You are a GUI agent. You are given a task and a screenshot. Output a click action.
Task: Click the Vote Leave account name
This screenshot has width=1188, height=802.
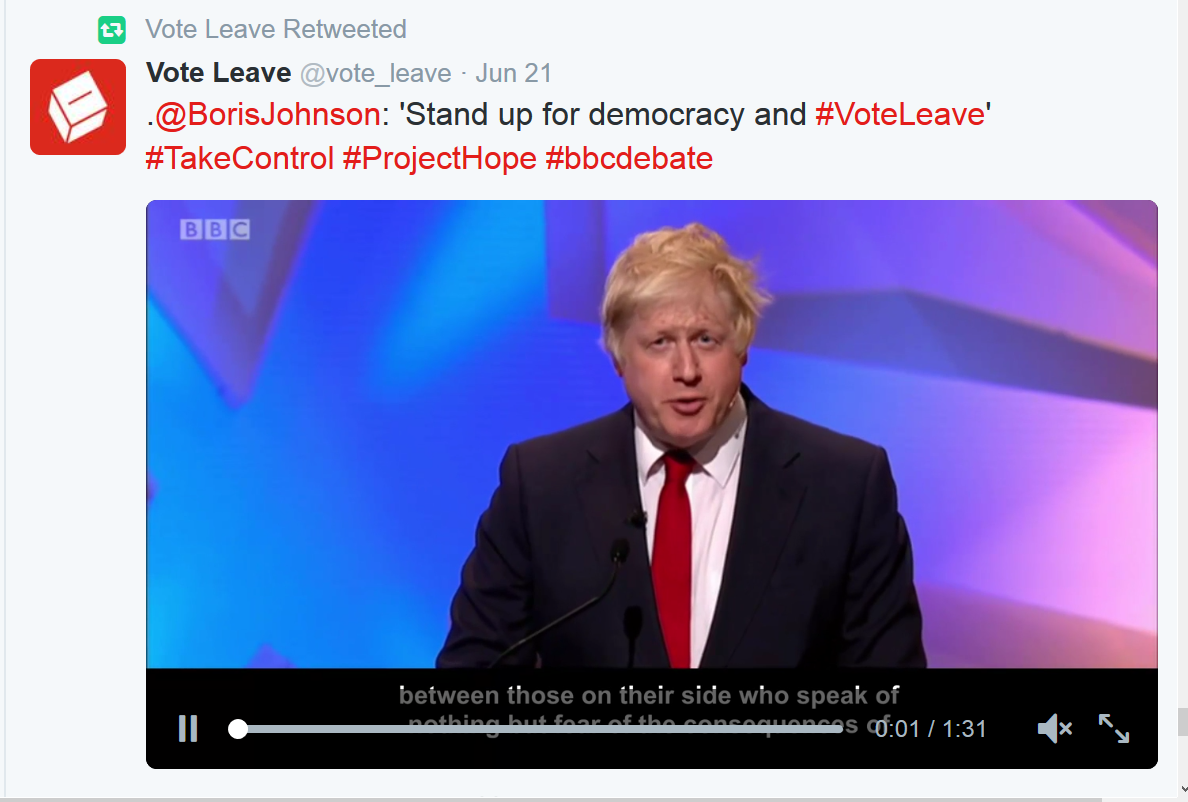218,73
